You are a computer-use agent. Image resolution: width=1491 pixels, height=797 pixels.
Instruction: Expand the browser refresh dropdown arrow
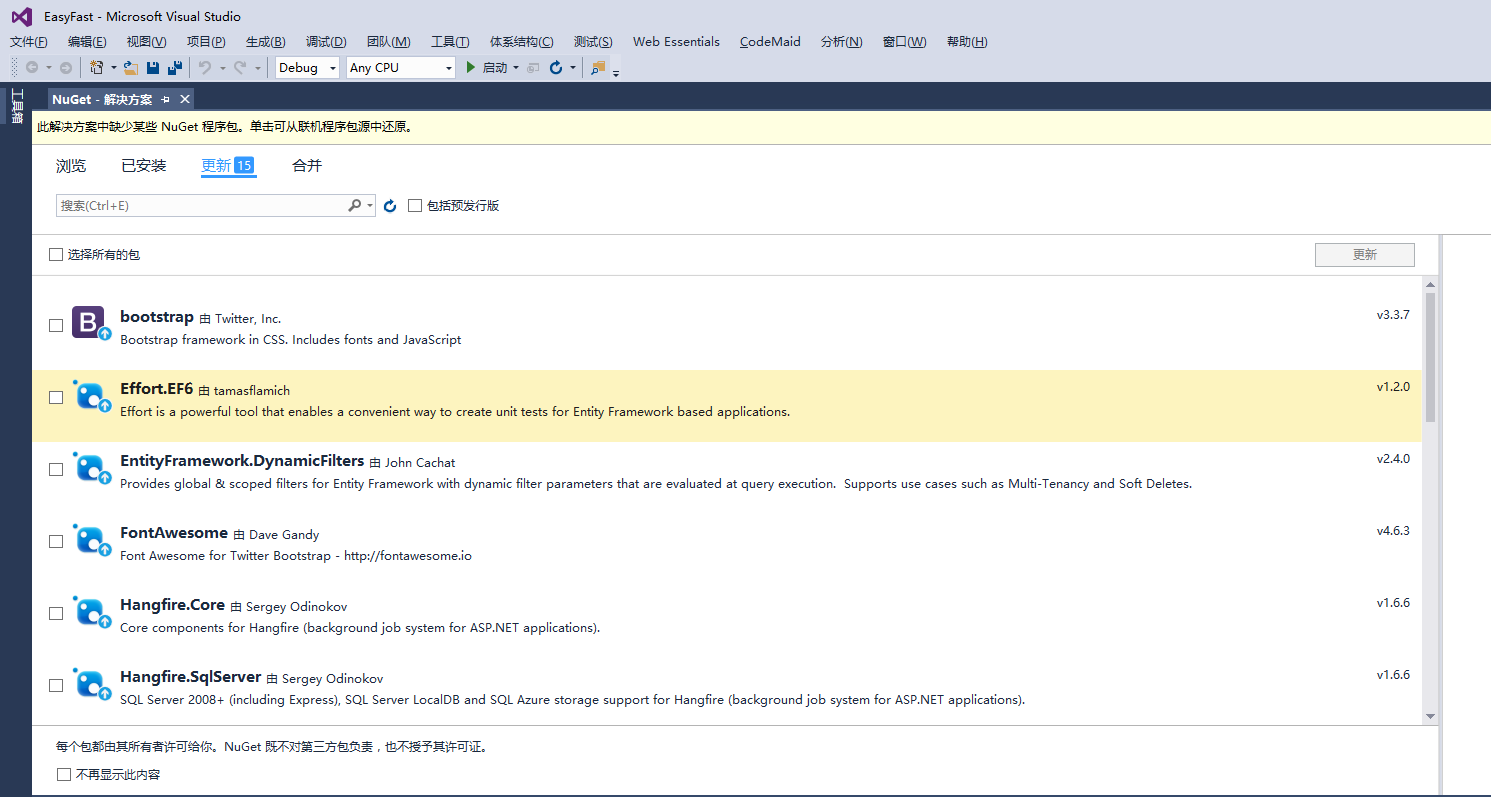573,68
